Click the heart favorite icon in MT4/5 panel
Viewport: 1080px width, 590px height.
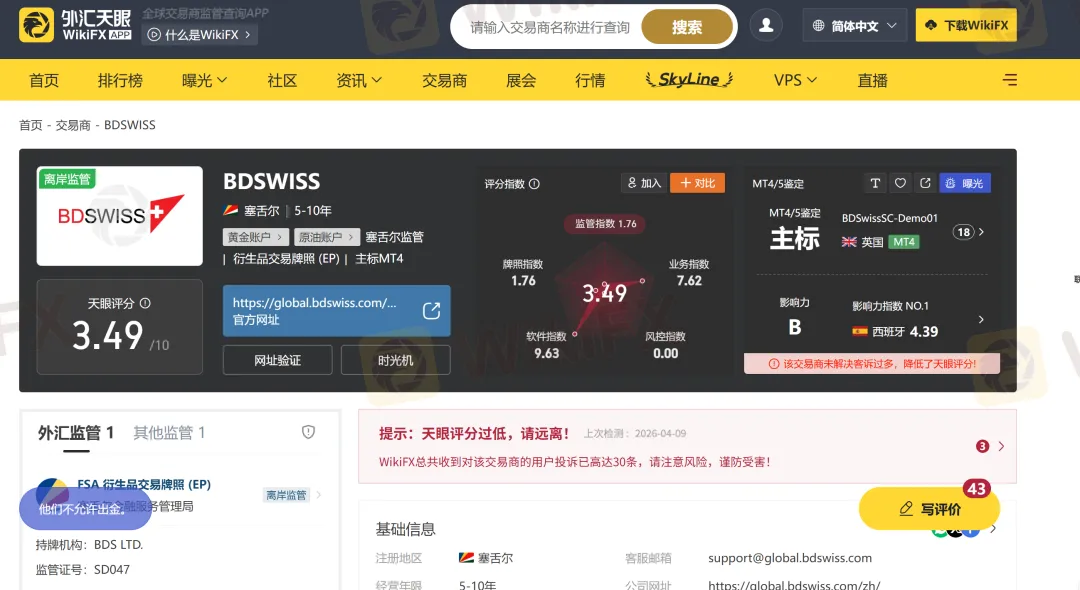point(900,183)
